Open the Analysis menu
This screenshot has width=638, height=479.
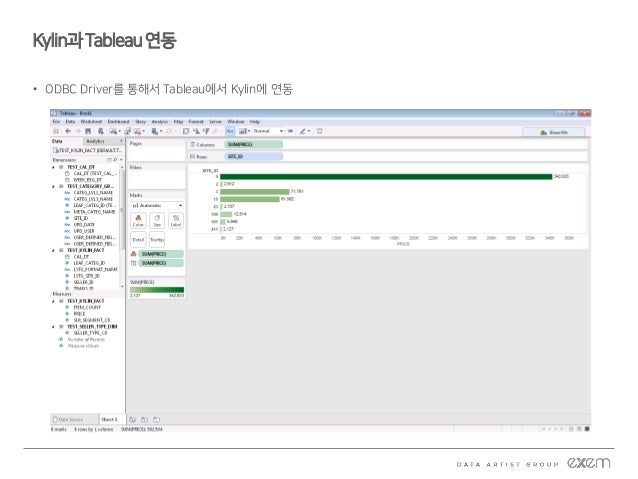click(x=160, y=122)
